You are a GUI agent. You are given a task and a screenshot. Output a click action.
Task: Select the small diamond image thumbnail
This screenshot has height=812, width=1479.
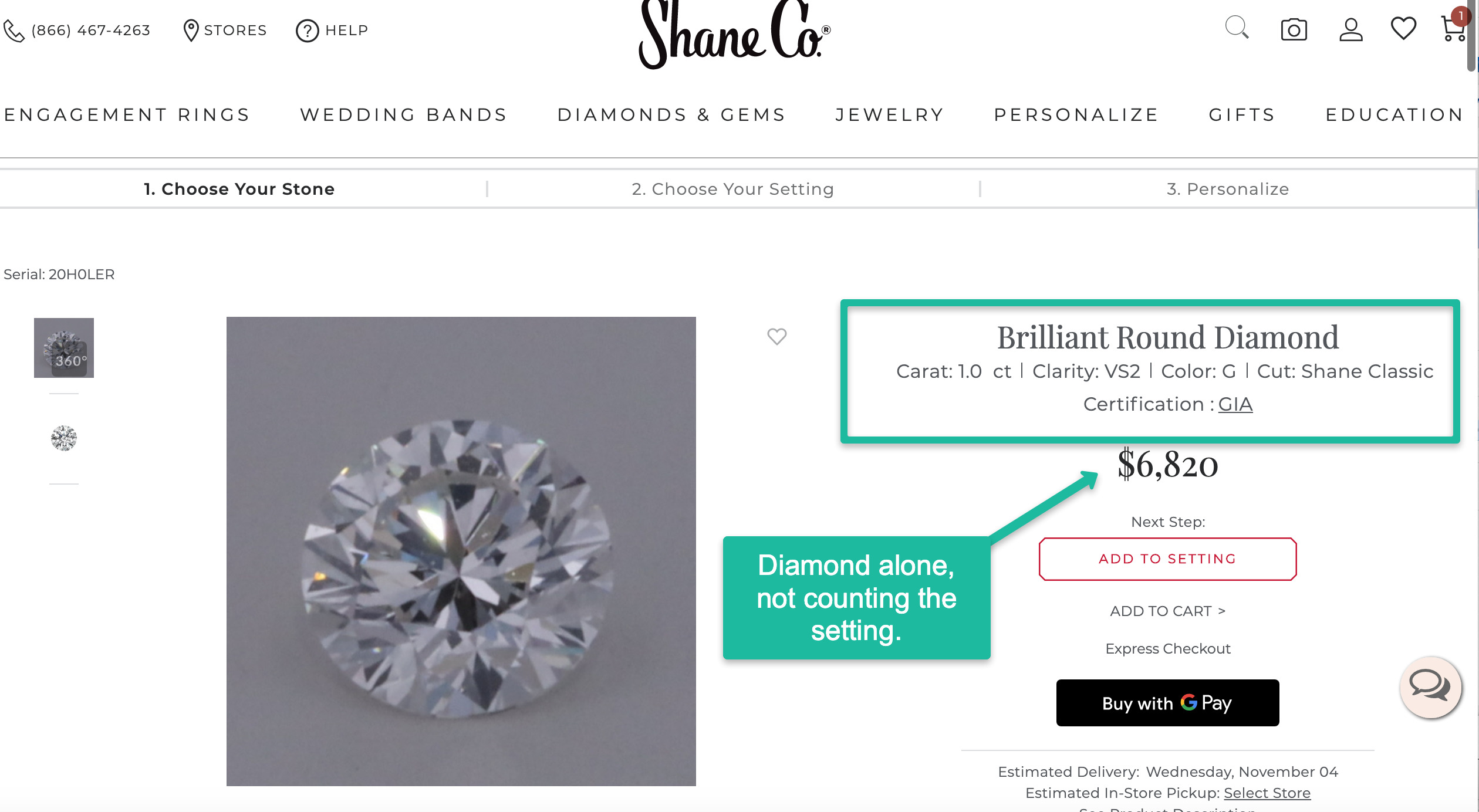pos(64,438)
